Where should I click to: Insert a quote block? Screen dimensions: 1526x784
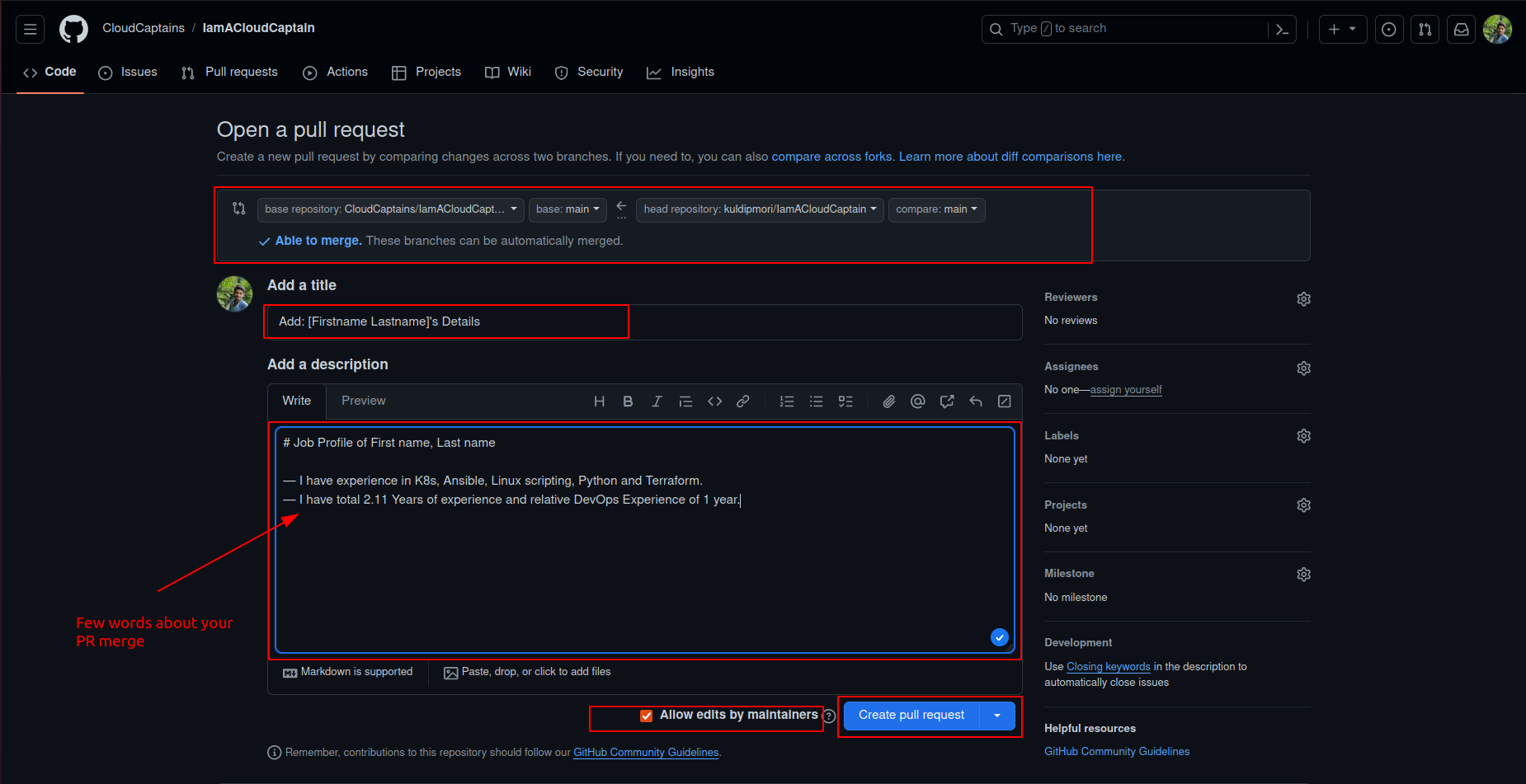point(685,401)
